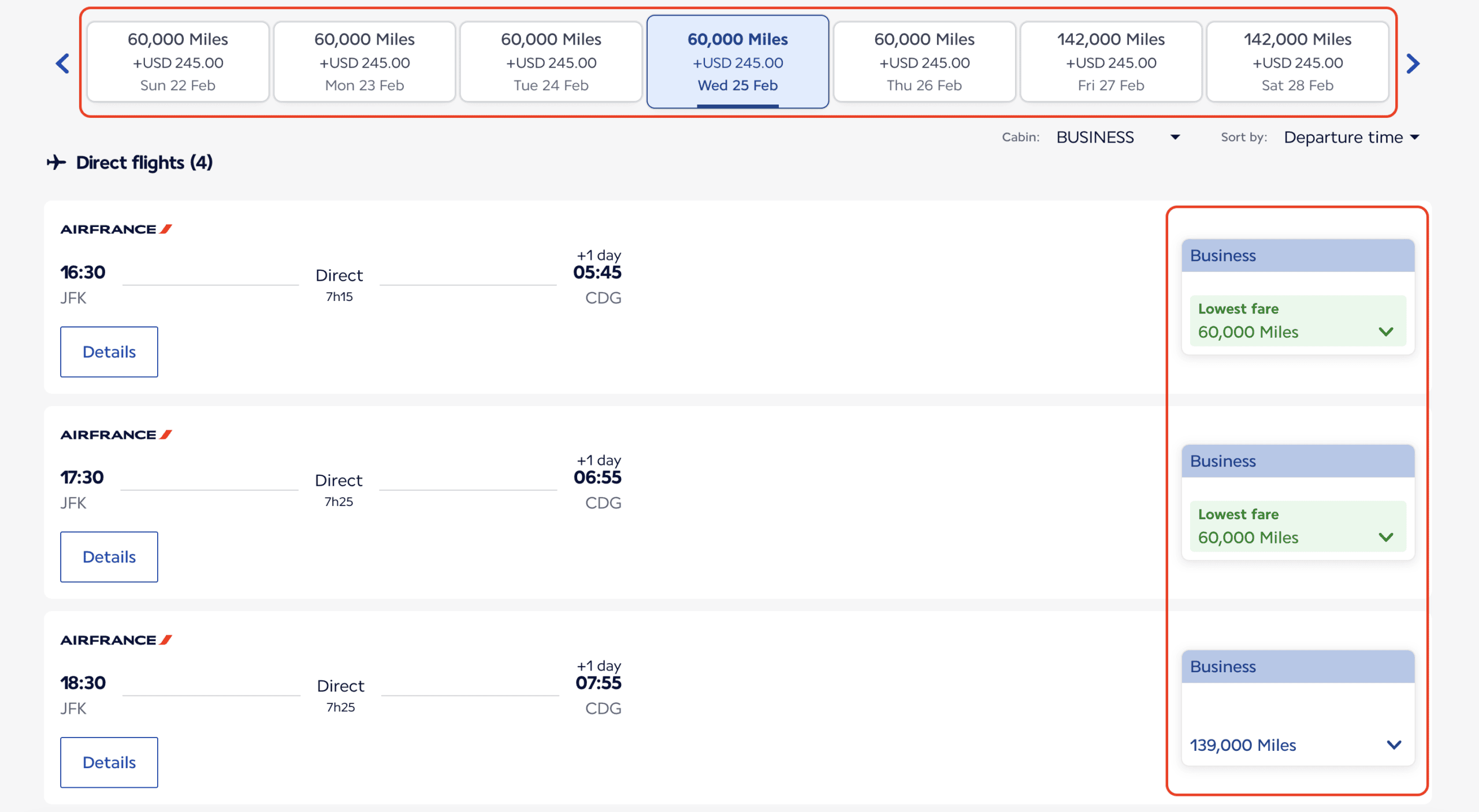
Task: Expand the 139,000 Miles fare on the 18:30 flight
Action: click(1394, 745)
